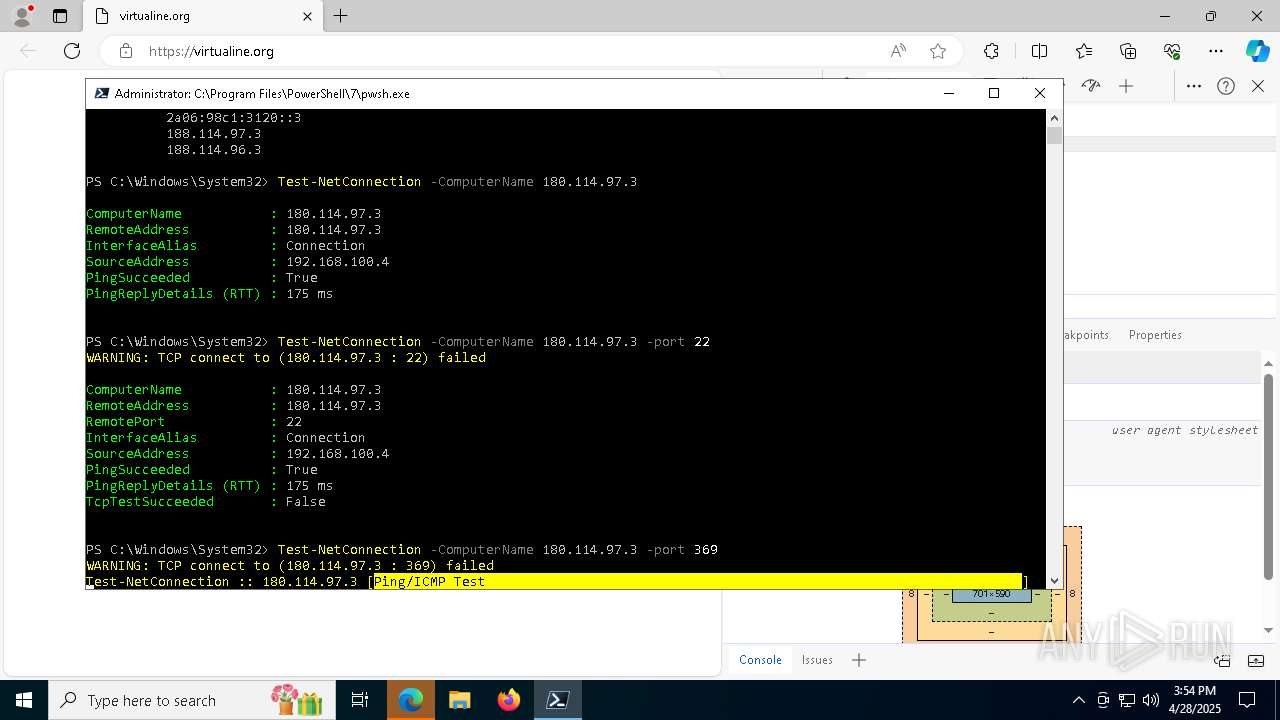Screen dimensions: 1280x720
Task: Open the Edge profile icon
Action: (21, 16)
